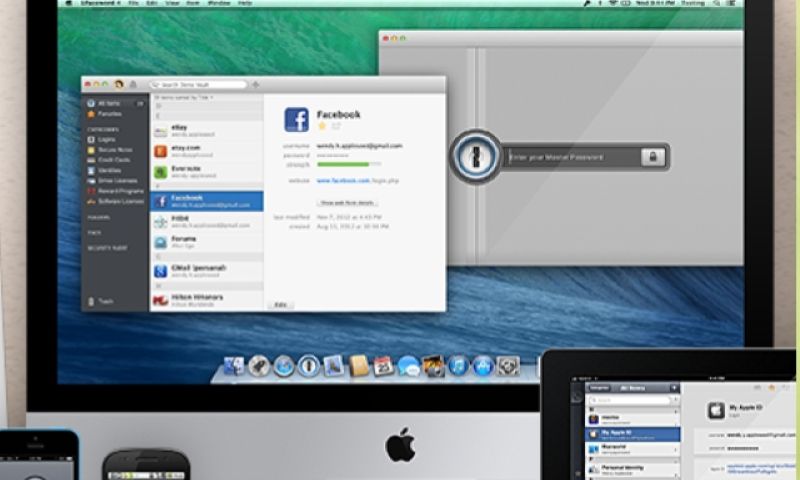The image size is (800, 480).
Task: Open the Finder icon in the Dock
Action: point(234,366)
